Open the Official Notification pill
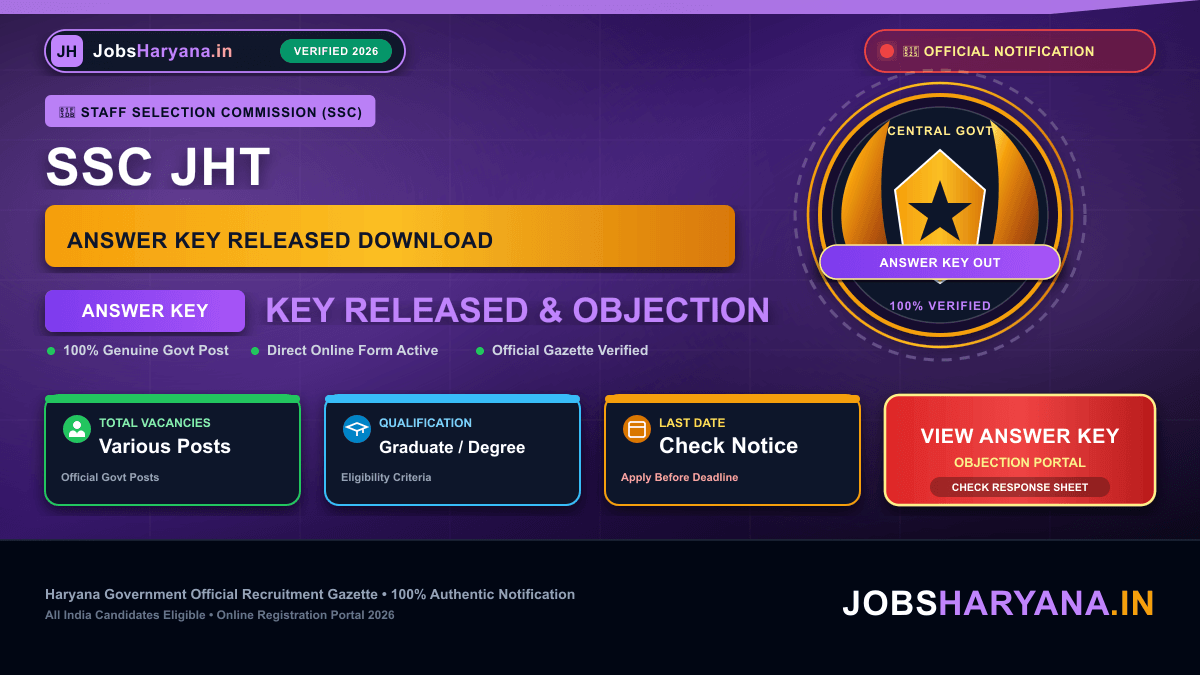The width and height of the screenshot is (1200, 675). tap(1010, 51)
